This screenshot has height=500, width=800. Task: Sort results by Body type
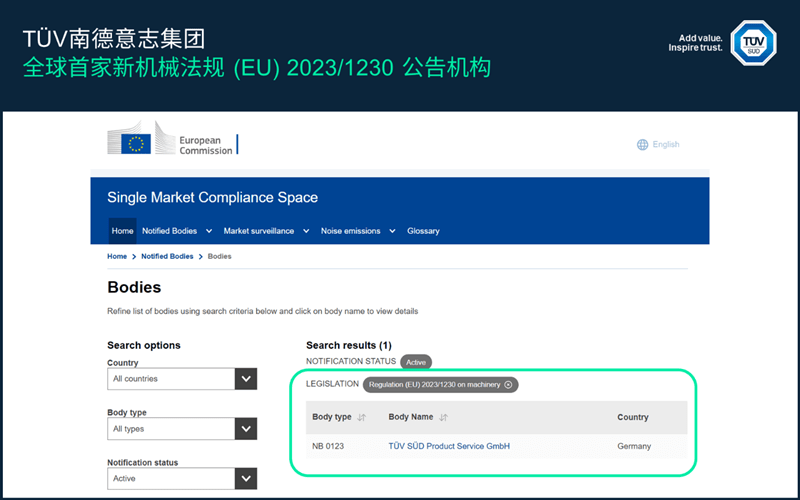361,417
